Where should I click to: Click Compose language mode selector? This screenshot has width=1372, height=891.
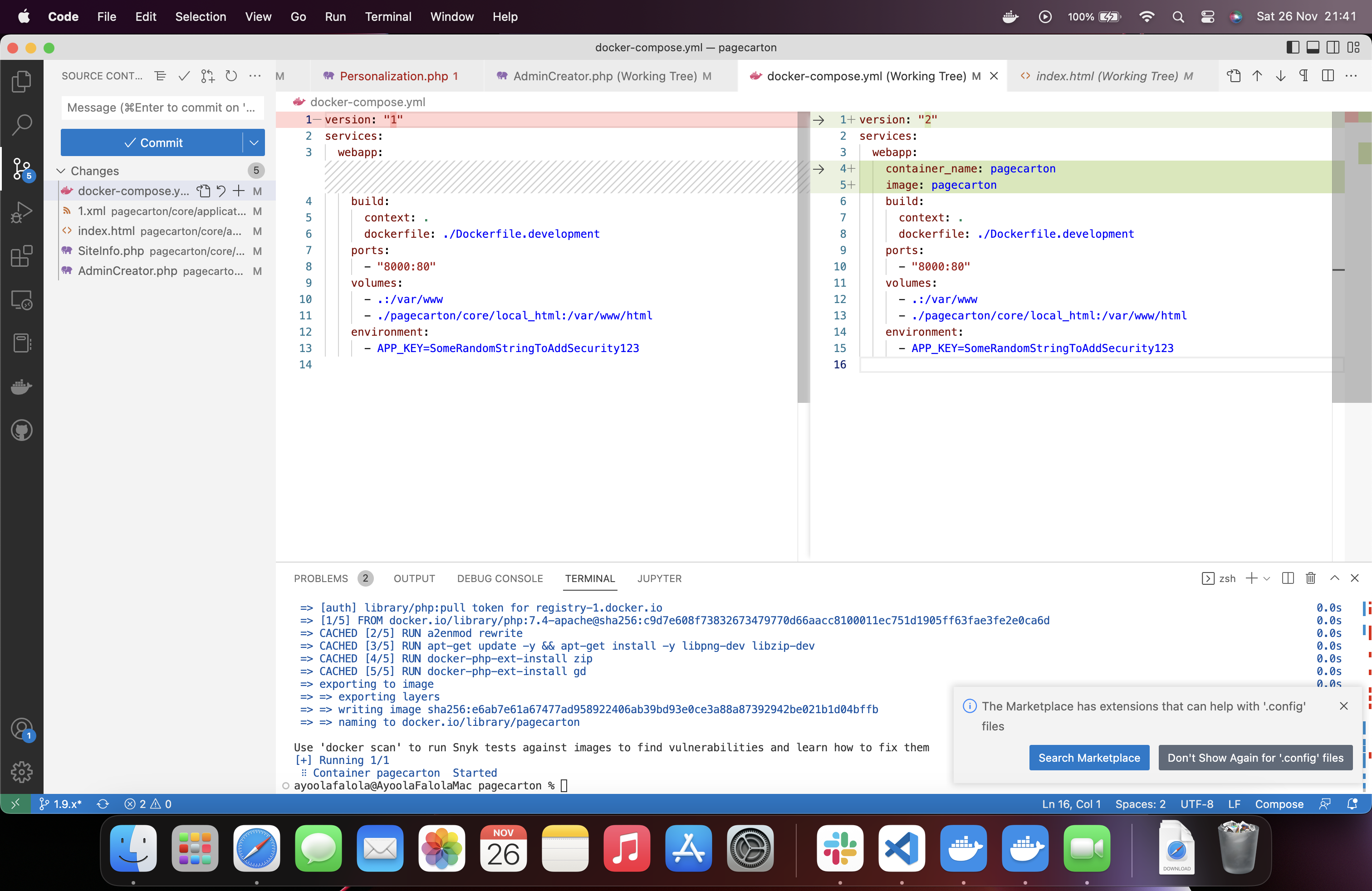point(1279,804)
